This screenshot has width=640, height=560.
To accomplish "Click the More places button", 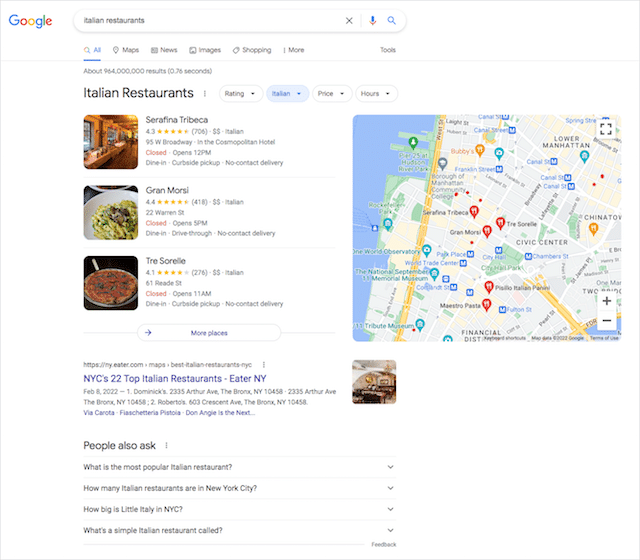I will [x=209, y=333].
